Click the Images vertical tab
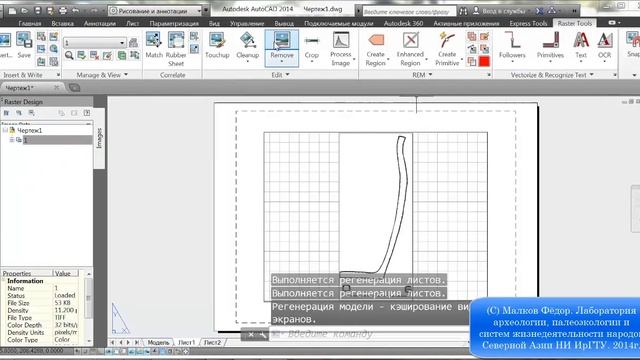The image size is (640, 360). point(99,138)
